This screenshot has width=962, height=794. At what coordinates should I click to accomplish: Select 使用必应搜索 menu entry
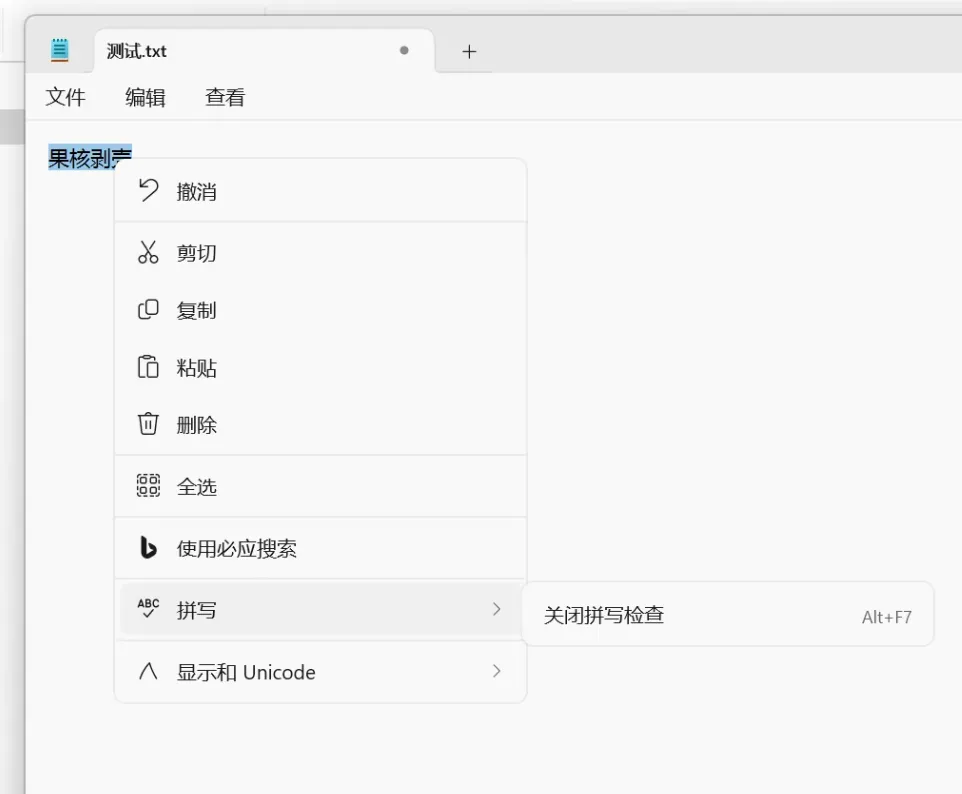(x=320, y=548)
